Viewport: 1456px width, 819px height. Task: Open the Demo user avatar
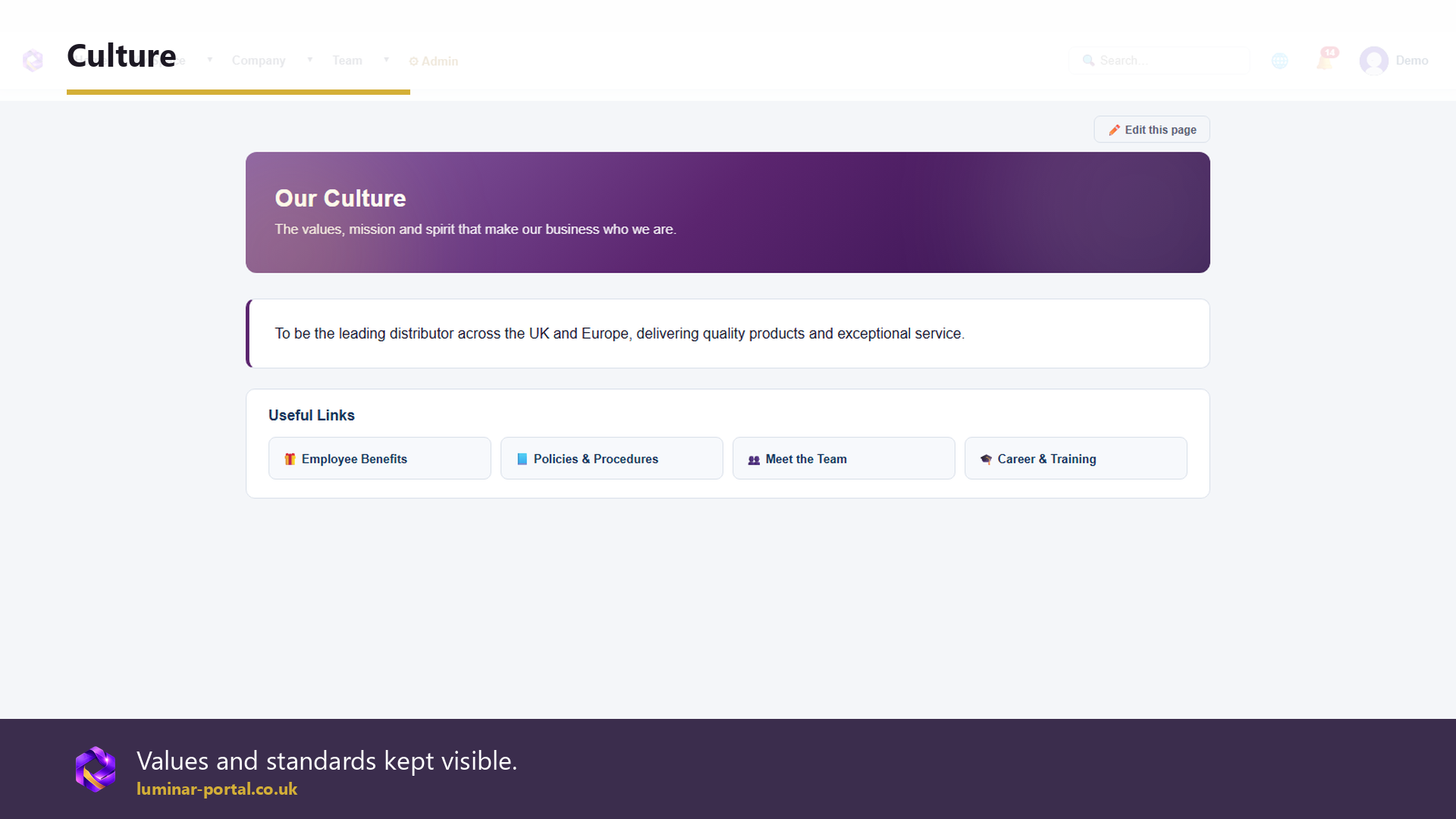point(1373,61)
